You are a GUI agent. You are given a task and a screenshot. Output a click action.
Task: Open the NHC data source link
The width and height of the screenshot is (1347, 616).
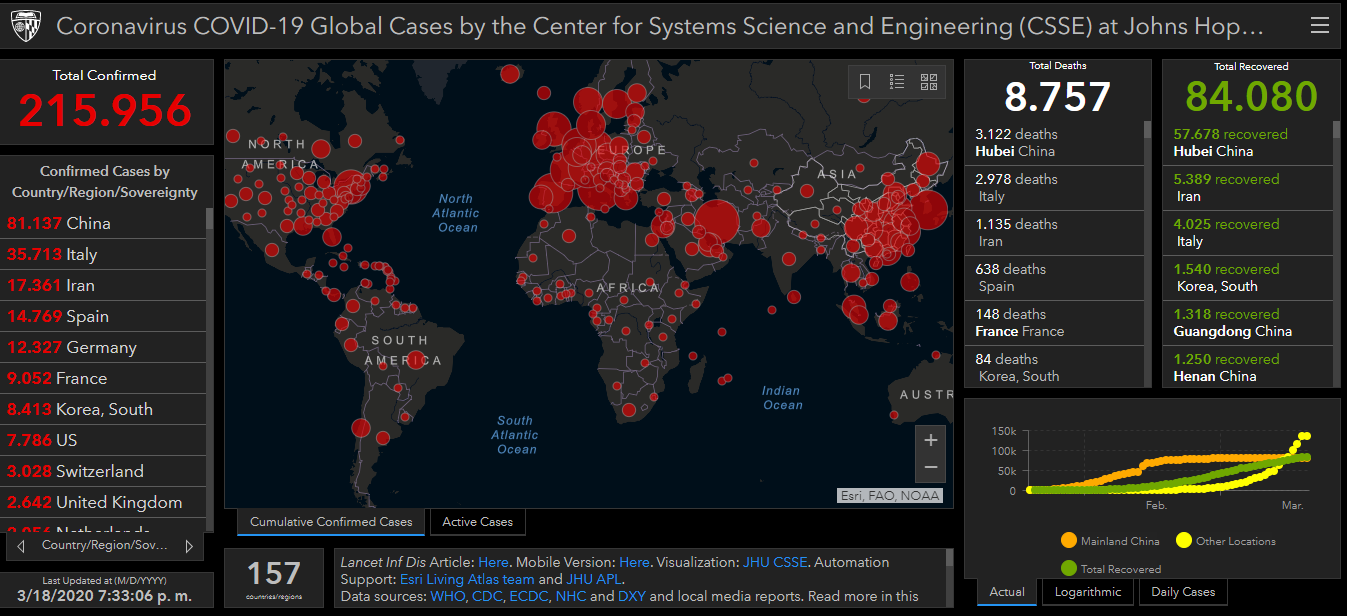(x=571, y=596)
